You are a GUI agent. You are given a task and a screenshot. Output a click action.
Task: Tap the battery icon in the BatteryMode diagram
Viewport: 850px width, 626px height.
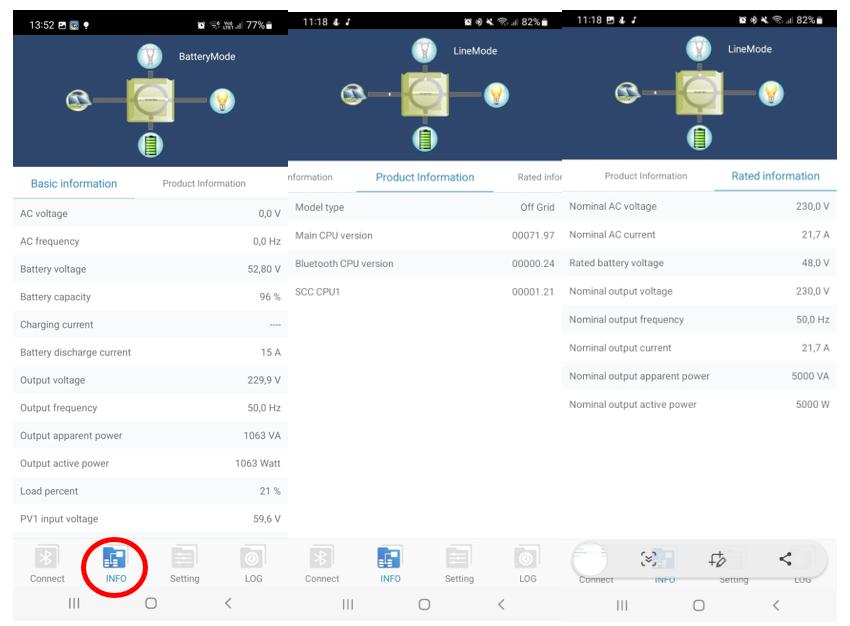tap(150, 145)
